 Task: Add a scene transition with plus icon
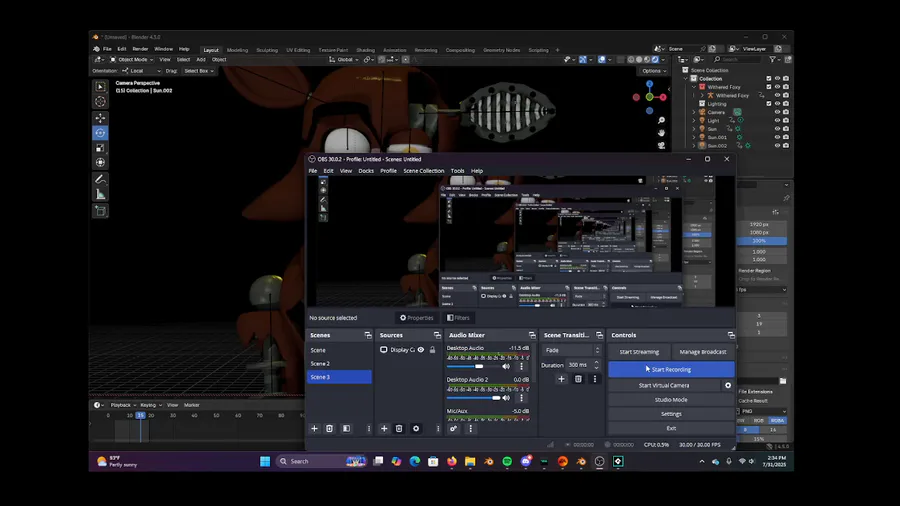pyautogui.click(x=561, y=379)
